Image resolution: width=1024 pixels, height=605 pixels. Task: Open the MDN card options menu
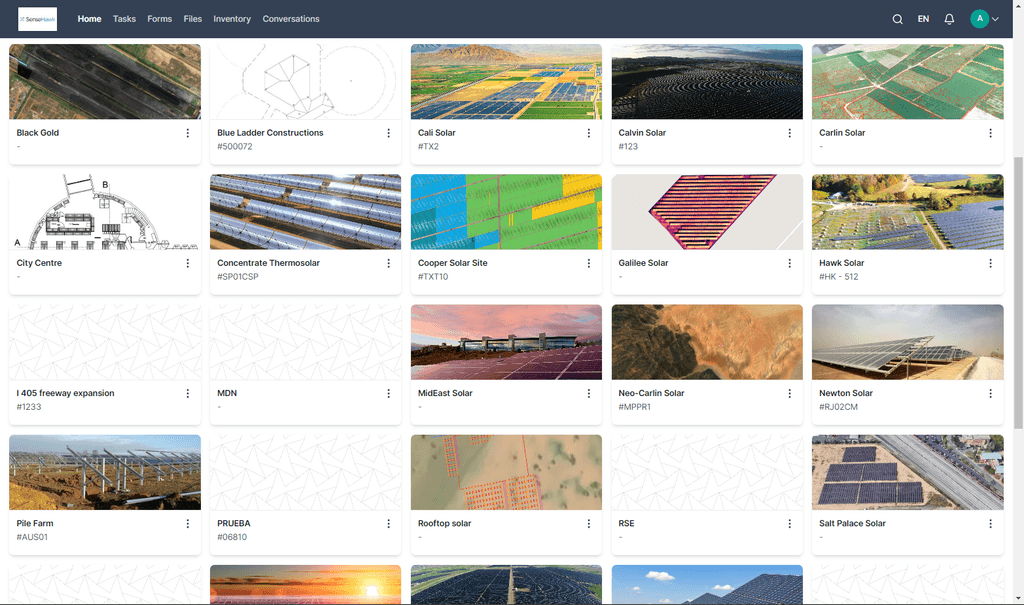pos(388,393)
